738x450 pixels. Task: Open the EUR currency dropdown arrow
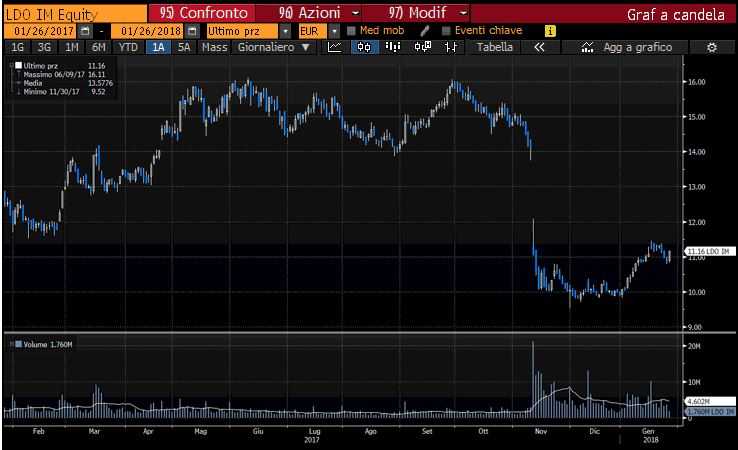(334, 31)
